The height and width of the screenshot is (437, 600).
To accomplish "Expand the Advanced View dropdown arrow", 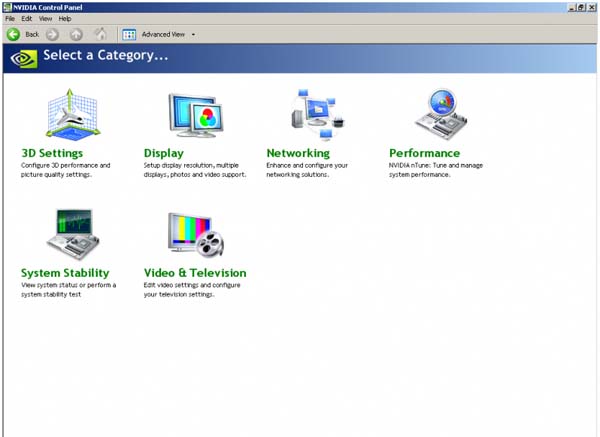I will tap(193, 35).
